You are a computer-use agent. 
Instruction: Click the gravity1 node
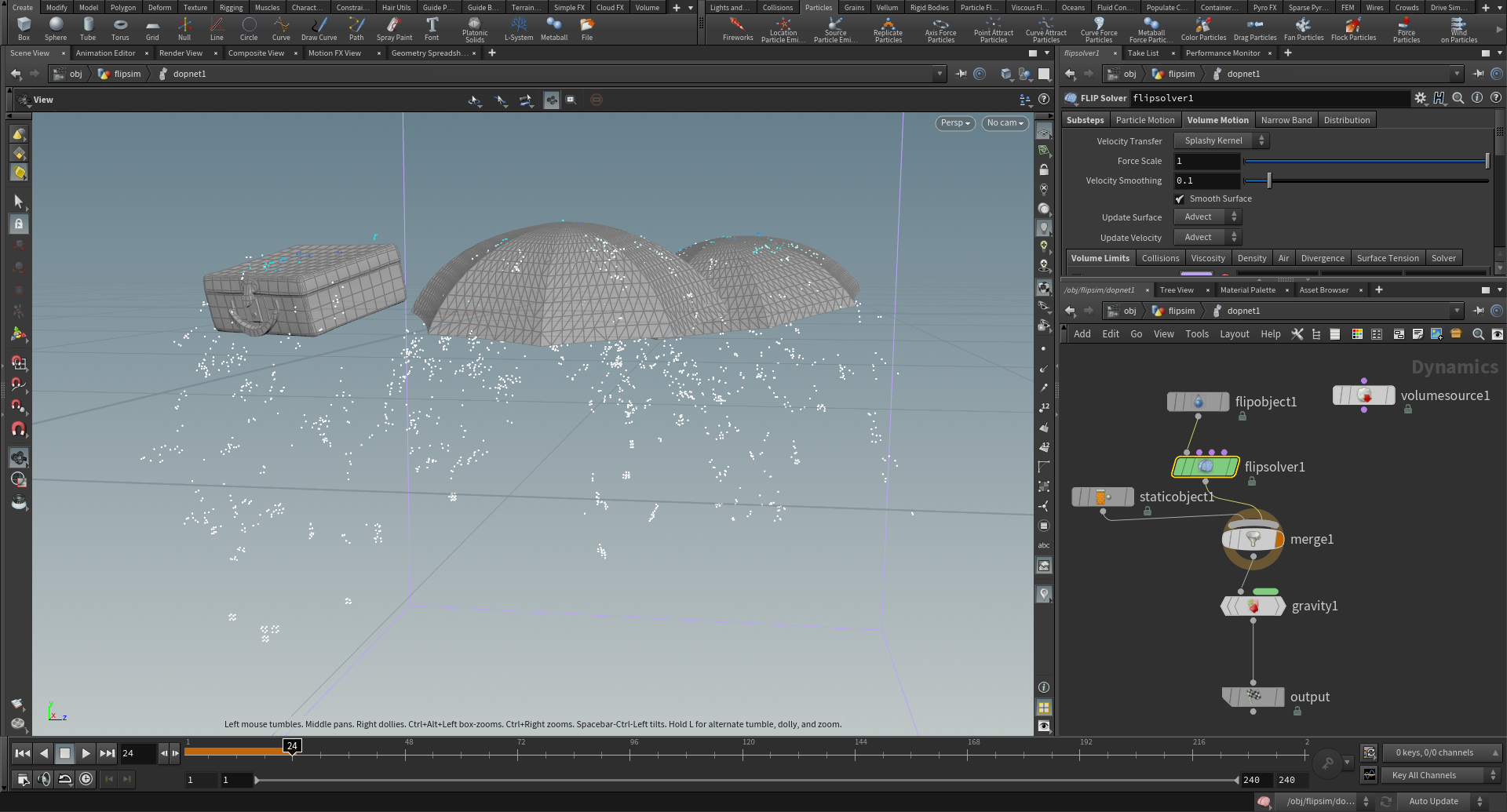point(1253,606)
